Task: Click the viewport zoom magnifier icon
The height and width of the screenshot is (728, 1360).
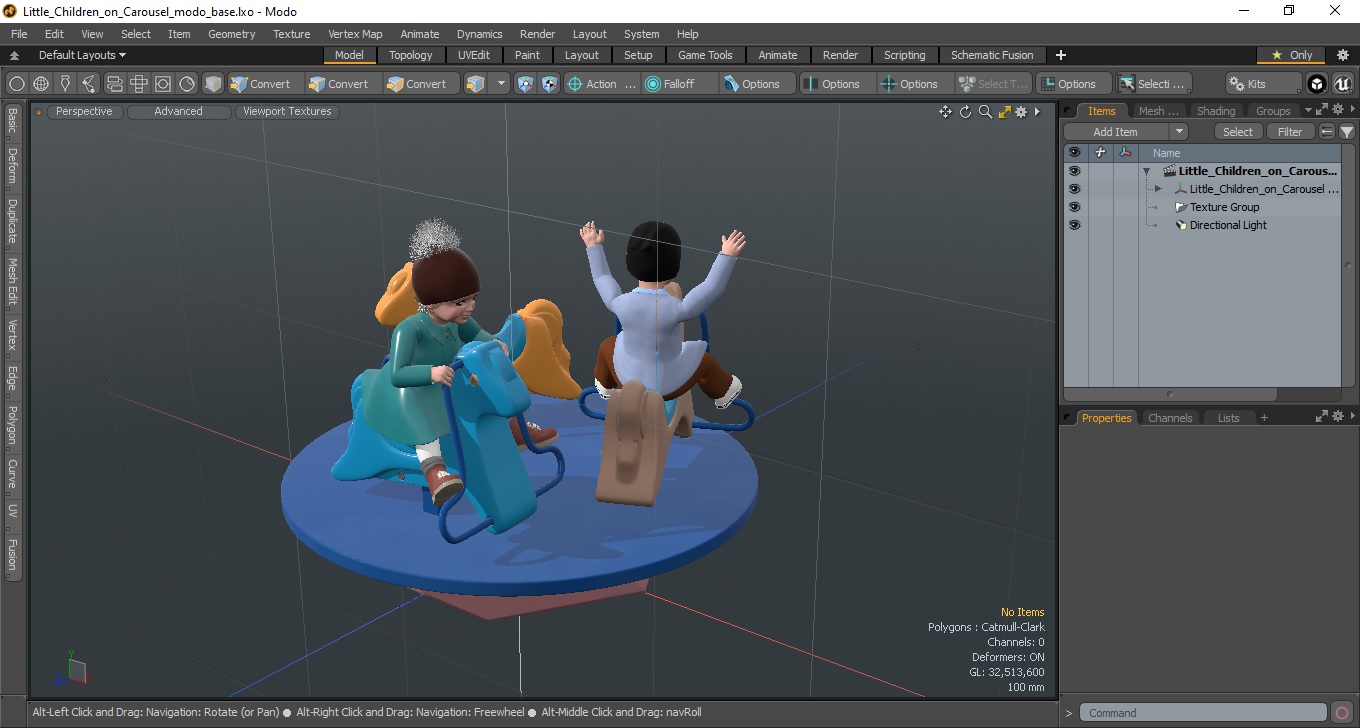Action: click(985, 112)
